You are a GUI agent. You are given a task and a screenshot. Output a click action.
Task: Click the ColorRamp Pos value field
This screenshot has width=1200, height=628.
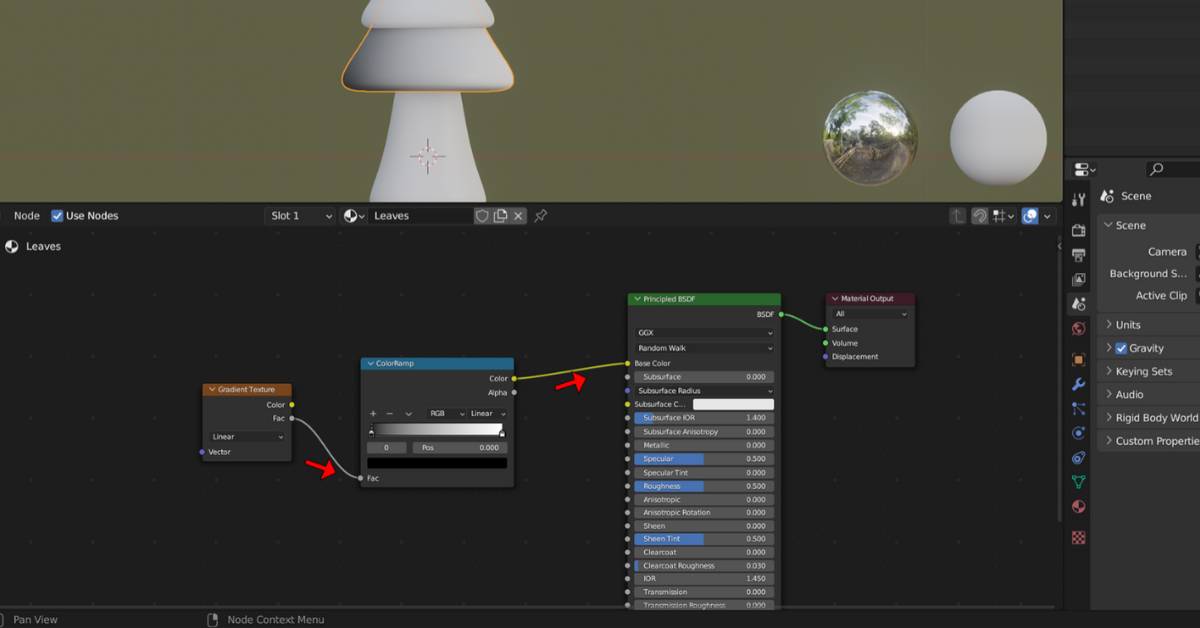(x=461, y=448)
